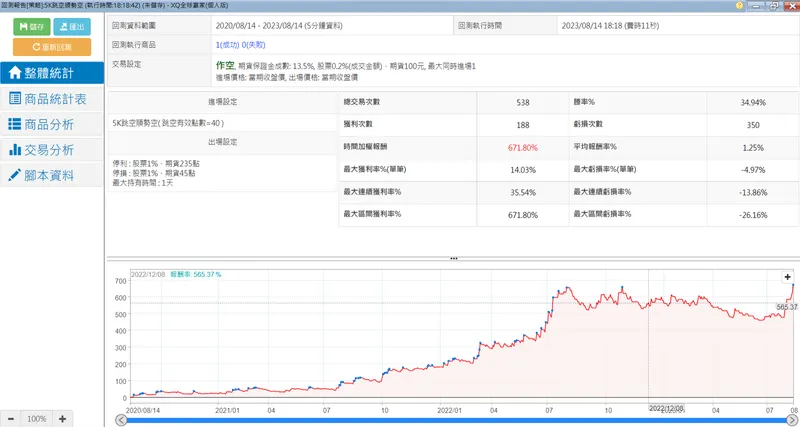
Task: Click the 1(成功) 0(失敗) link
Action: click(x=240, y=45)
